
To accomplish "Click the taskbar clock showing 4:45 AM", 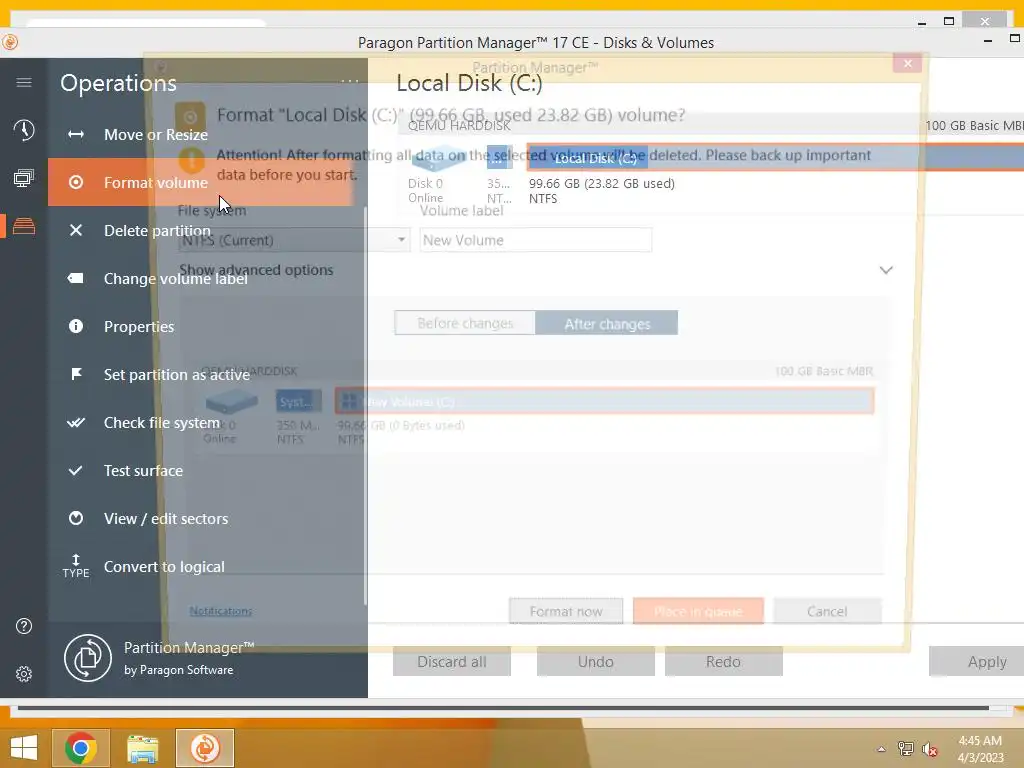I will 980,749.
